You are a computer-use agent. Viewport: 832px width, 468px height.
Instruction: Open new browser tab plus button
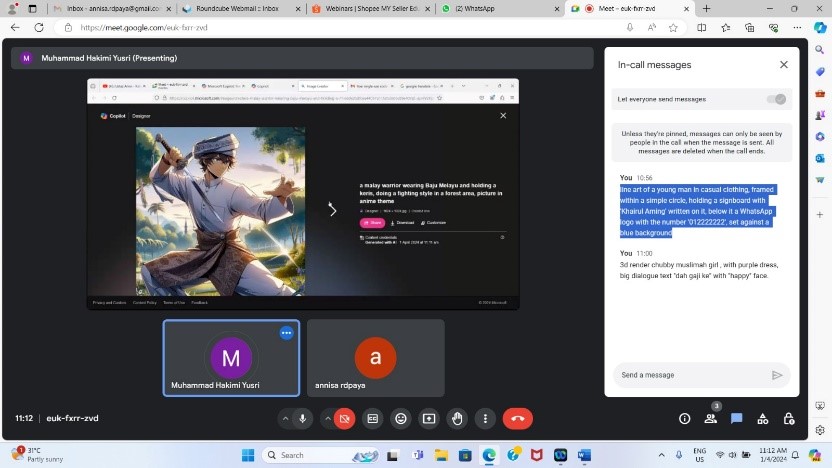[706, 8]
